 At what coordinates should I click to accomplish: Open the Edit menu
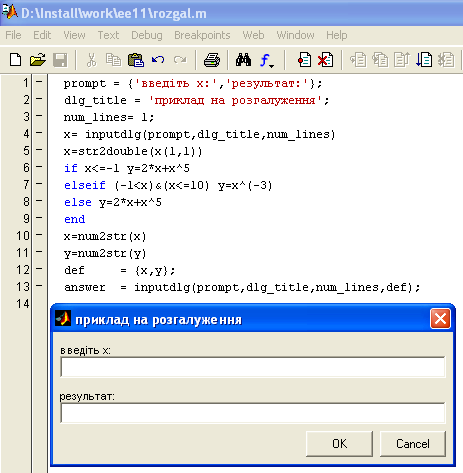tap(42, 35)
